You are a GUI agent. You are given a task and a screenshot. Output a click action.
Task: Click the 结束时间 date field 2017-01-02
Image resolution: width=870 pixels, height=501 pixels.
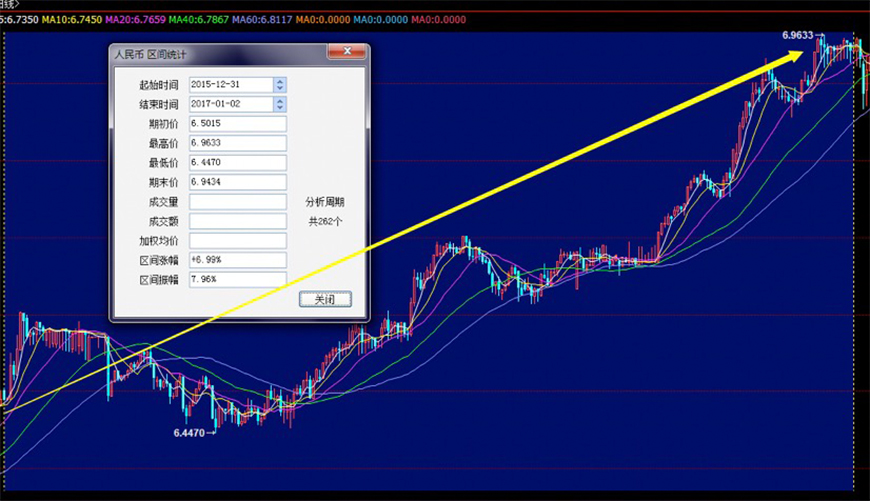[x=229, y=104]
